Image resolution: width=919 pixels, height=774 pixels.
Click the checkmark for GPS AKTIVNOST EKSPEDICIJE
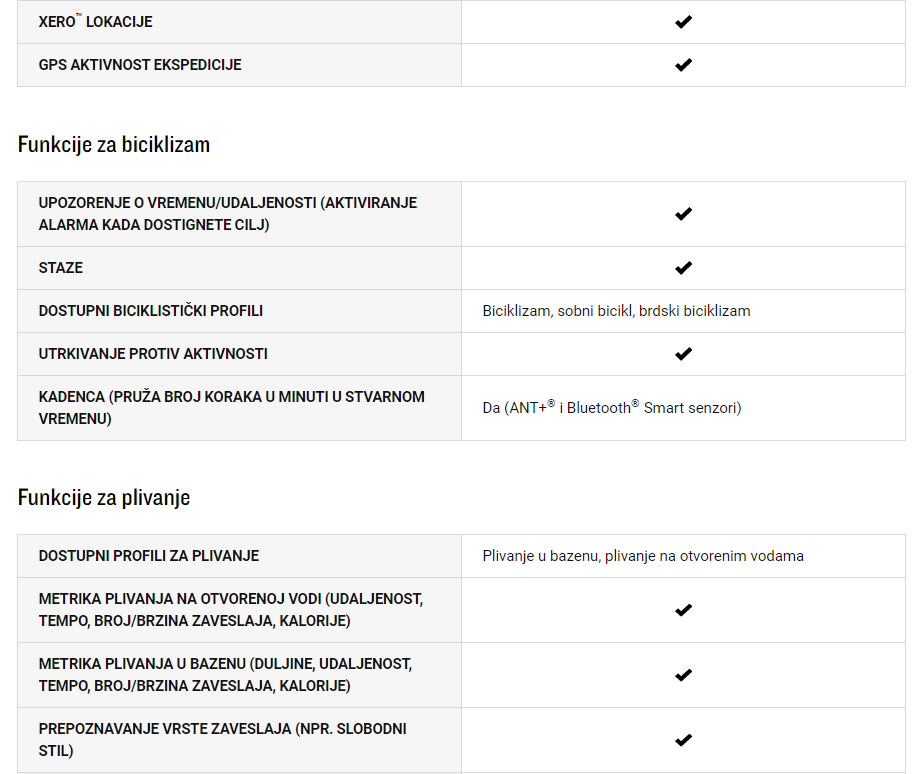point(683,64)
